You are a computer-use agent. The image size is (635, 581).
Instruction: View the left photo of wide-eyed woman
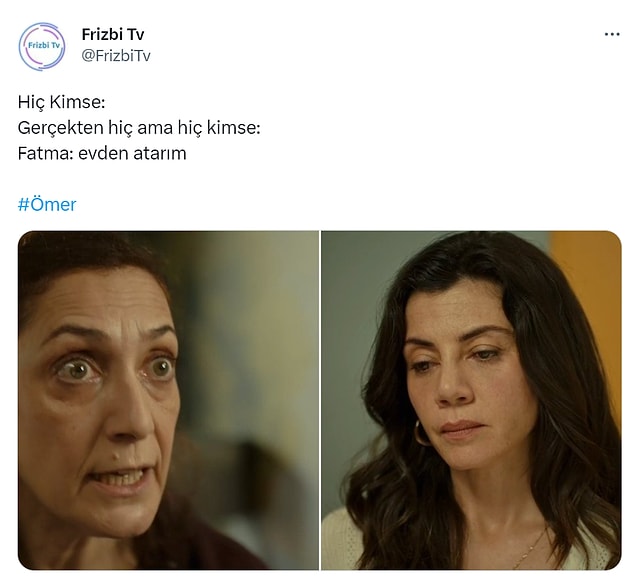pos(168,400)
